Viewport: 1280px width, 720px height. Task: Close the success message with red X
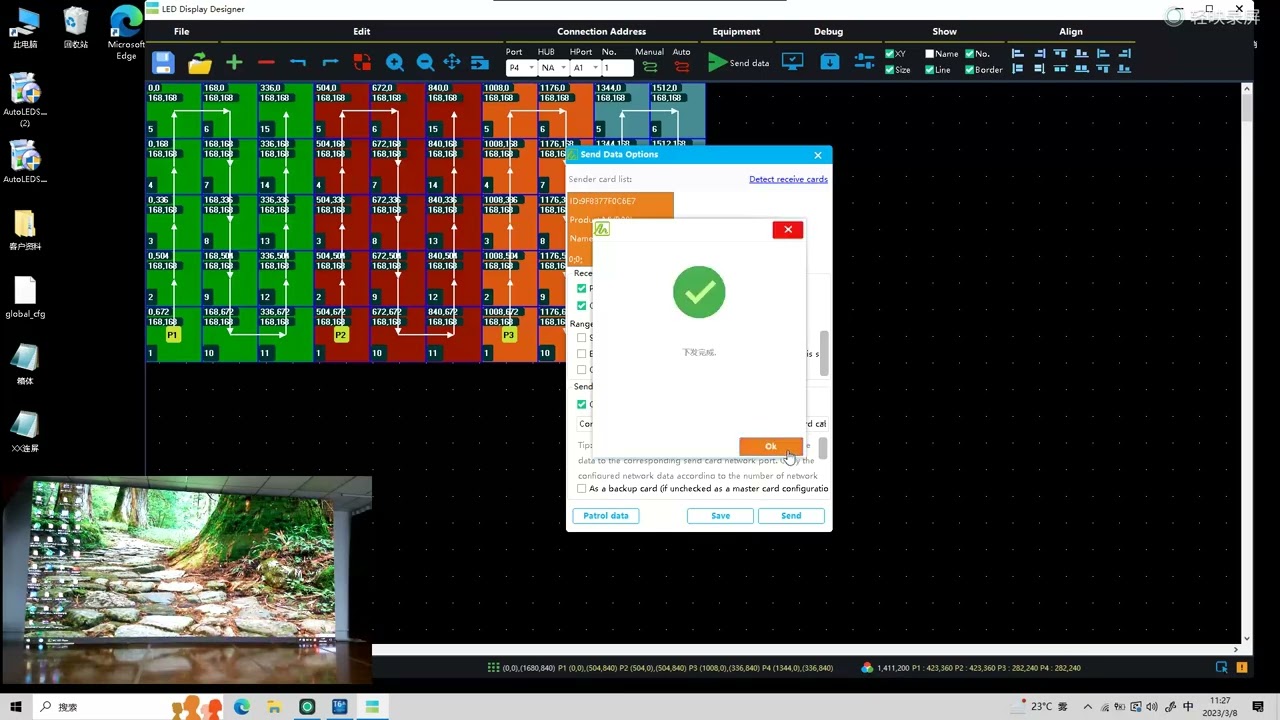788,230
